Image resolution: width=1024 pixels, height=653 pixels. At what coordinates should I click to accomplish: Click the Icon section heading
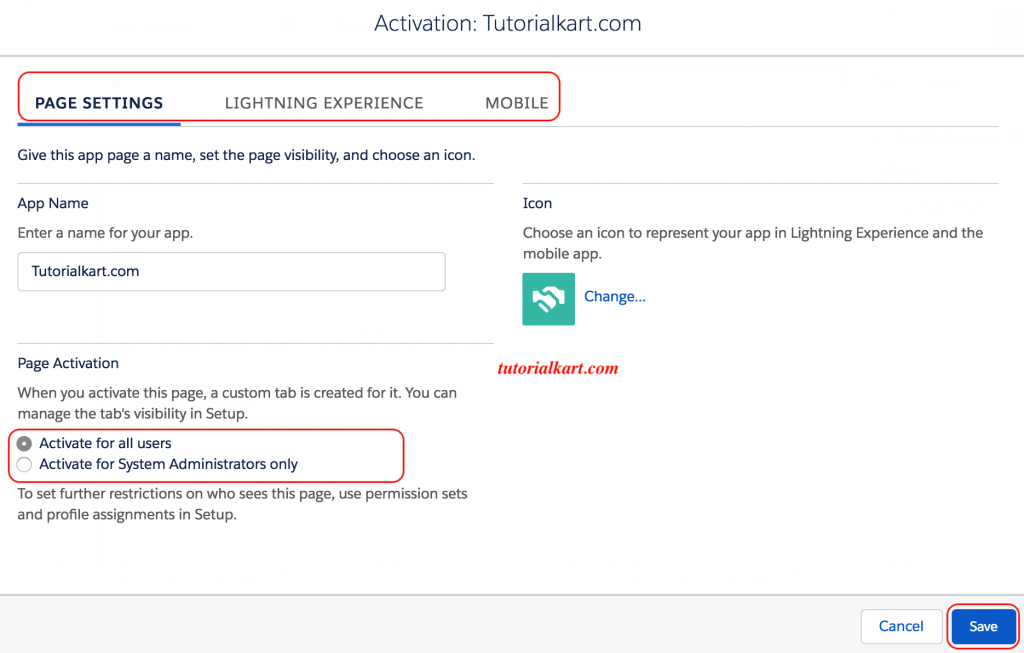tap(537, 203)
